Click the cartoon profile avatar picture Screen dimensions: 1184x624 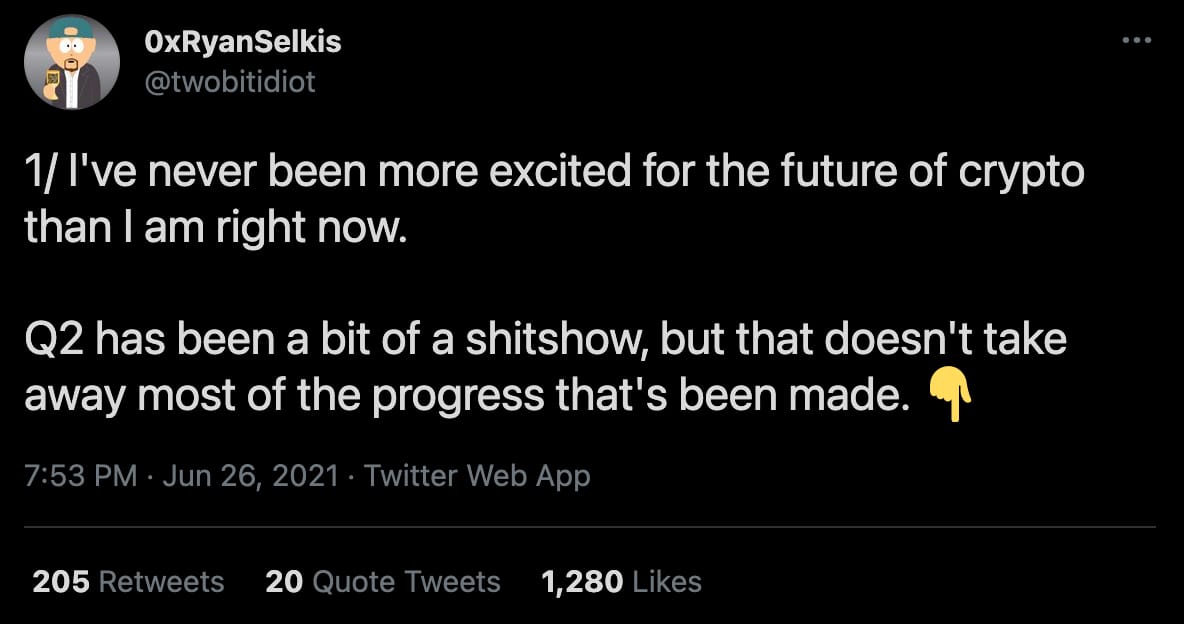click(72, 62)
